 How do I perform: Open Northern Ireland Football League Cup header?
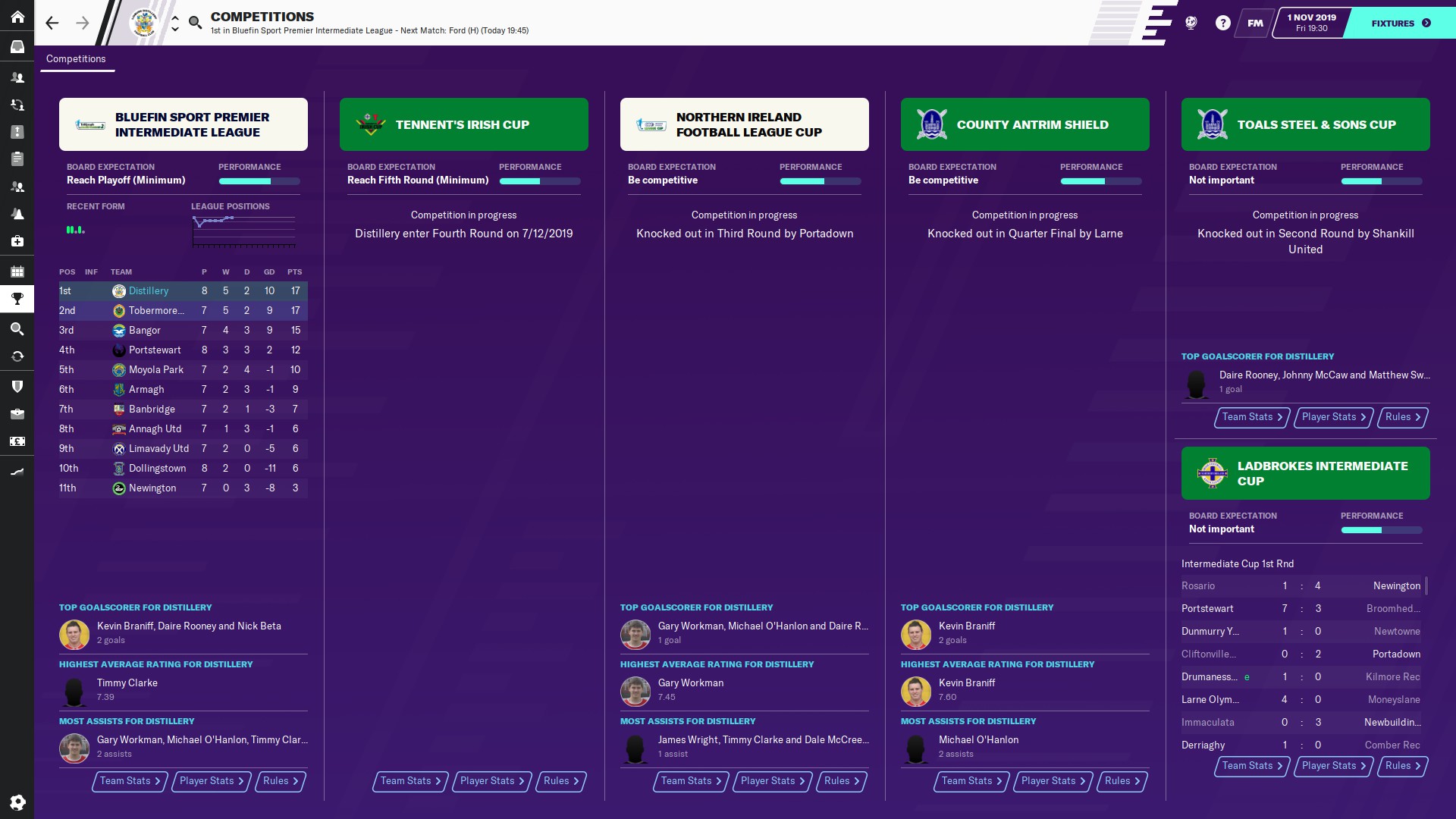[745, 124]
